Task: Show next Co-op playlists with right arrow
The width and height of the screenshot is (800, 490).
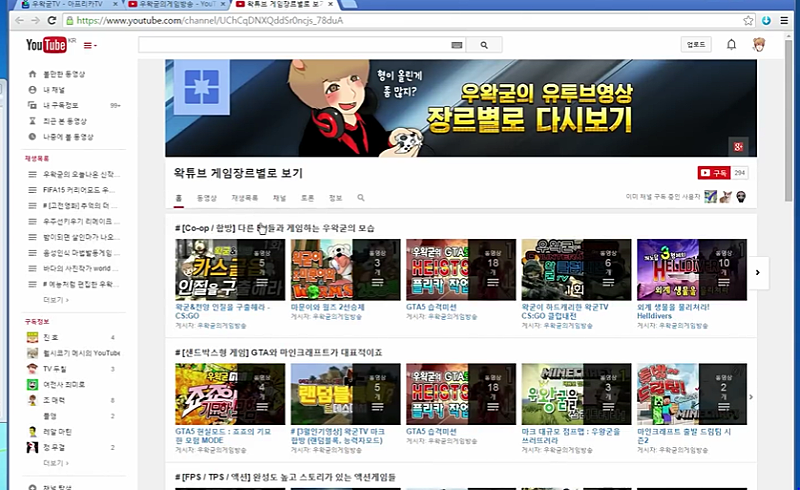Action: pyautogui.click(x=758, y=272)
